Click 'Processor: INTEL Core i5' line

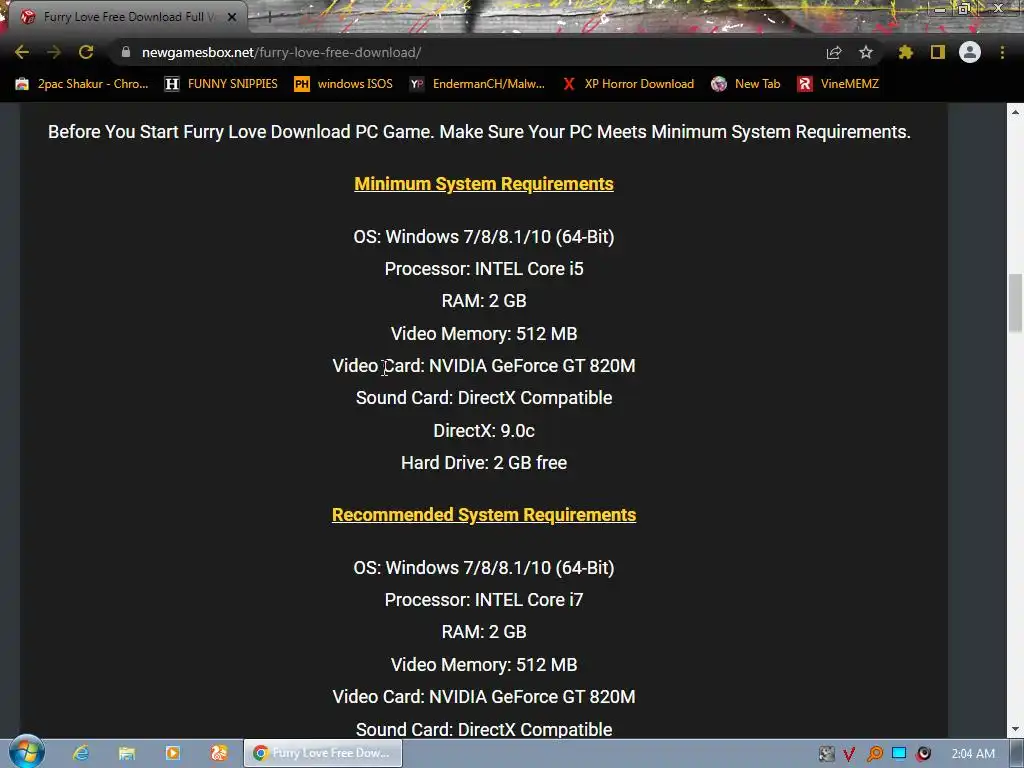(484, 269)
